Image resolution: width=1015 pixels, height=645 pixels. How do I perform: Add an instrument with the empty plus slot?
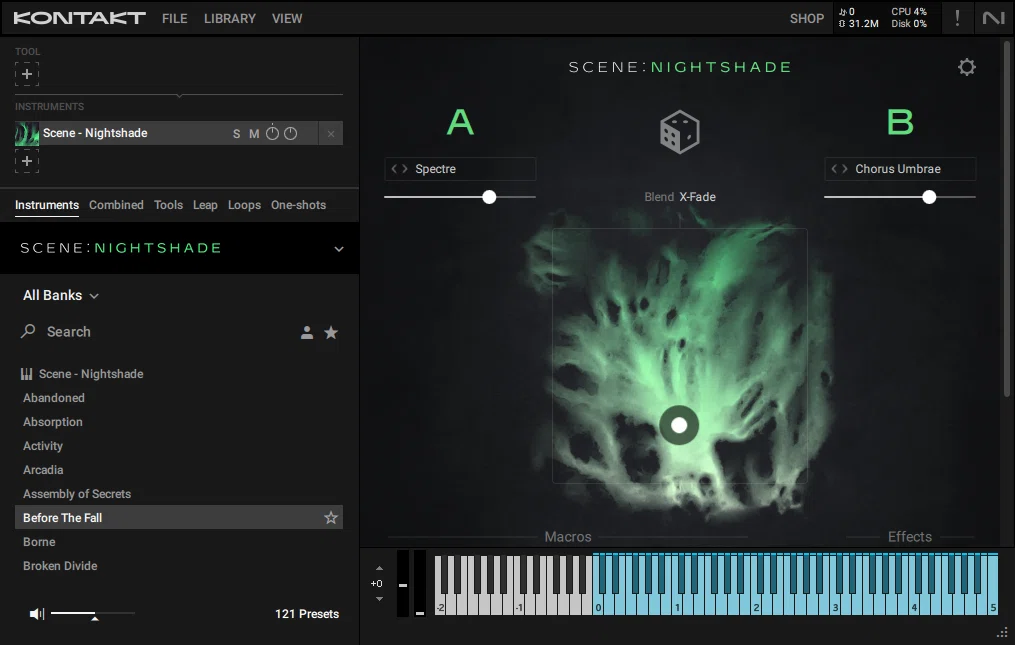(27, 161)
